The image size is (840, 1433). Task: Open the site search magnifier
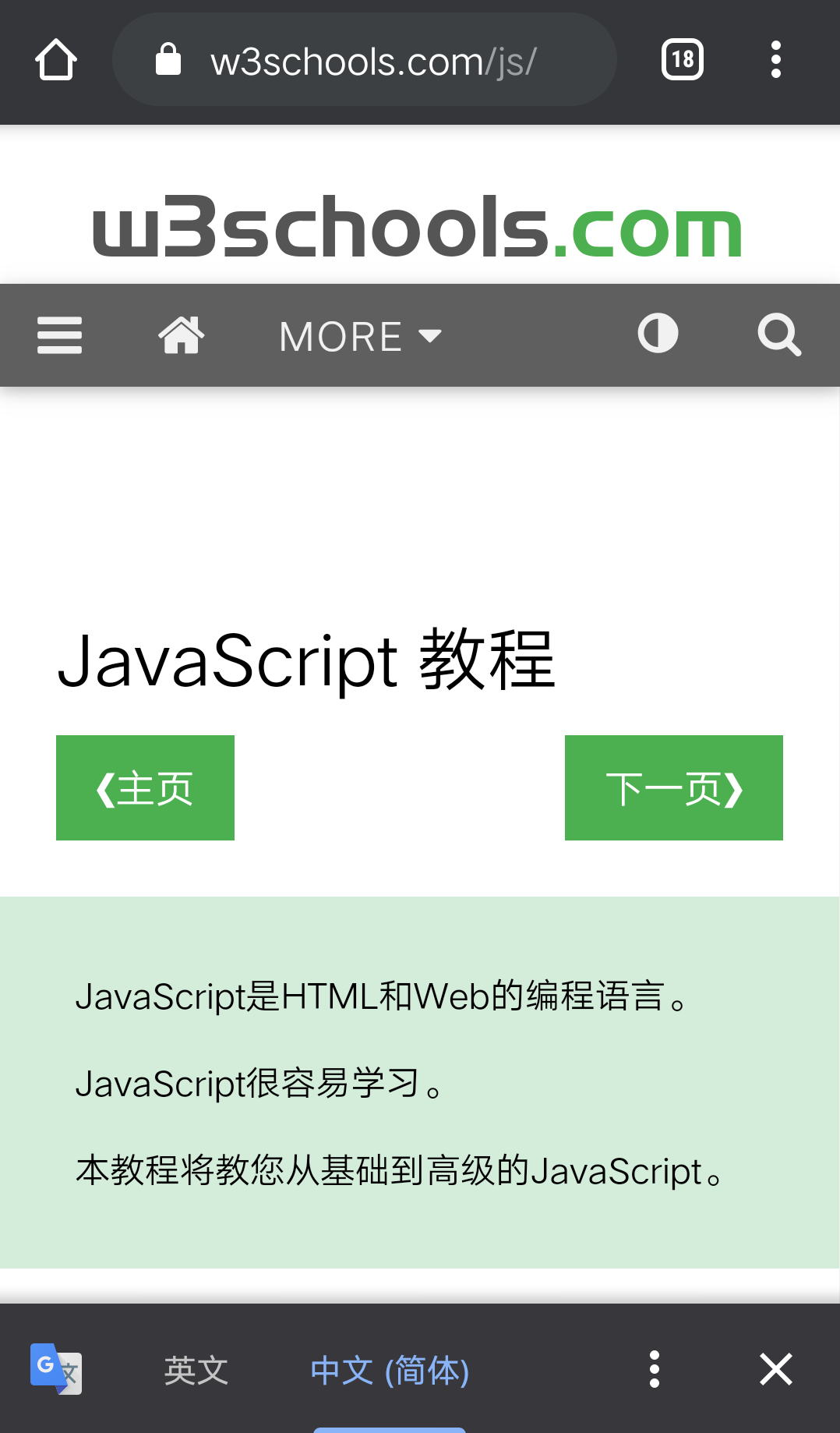click(x=779, y=335)
